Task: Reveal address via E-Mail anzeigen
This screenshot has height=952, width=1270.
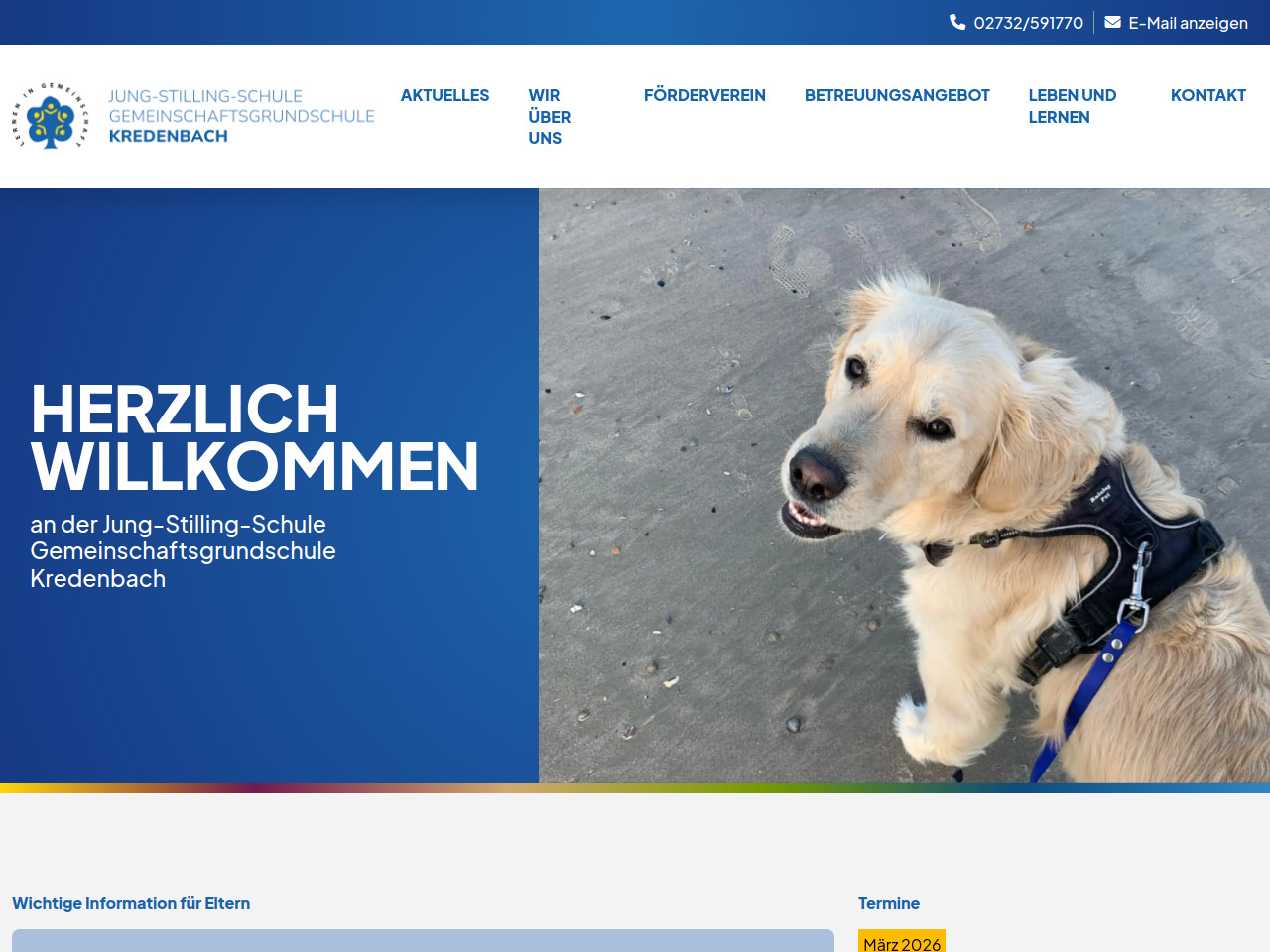Action: click(x=1188, y=23)
